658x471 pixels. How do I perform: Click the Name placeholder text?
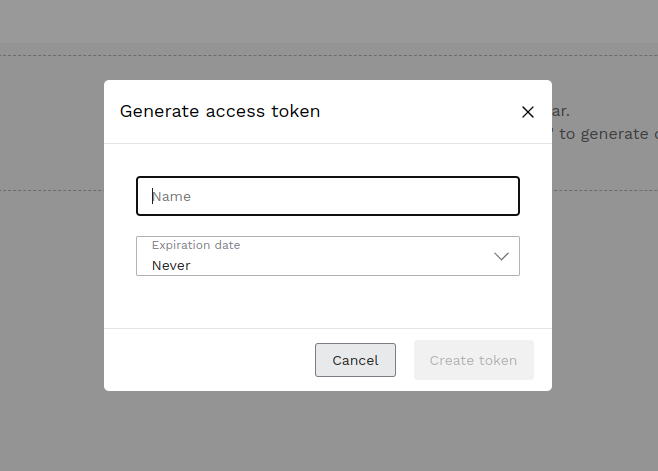point(172,196)
